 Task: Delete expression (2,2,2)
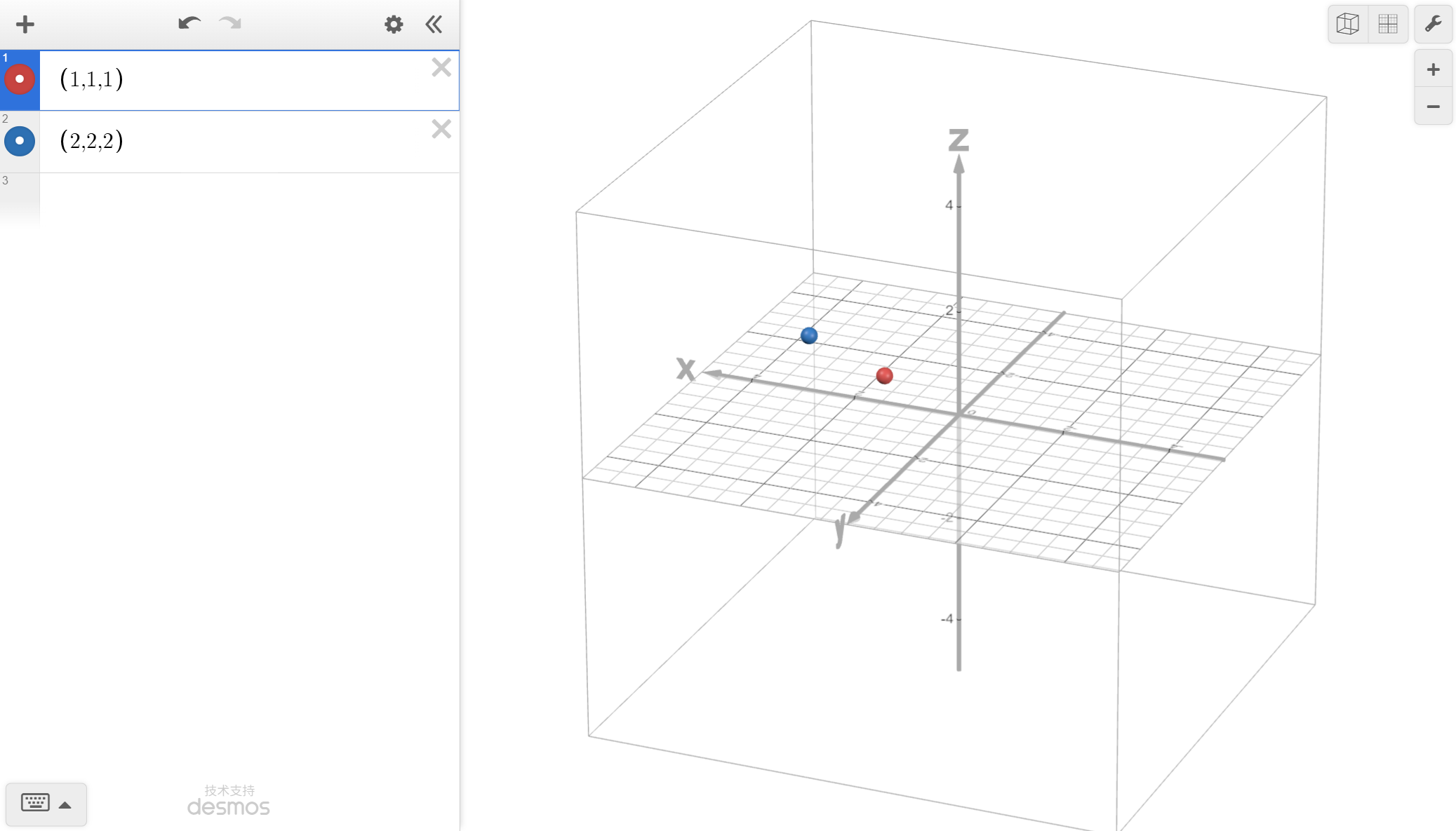coord(441,129)
